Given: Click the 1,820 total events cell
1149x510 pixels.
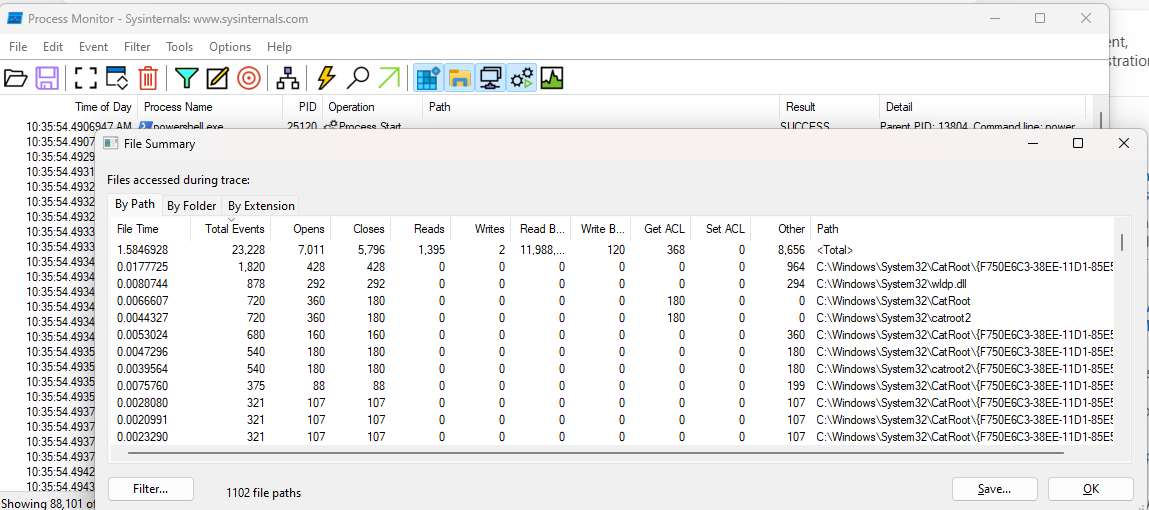Looking at the screenshot, I should pyautogui.click(x=251, y=267).
